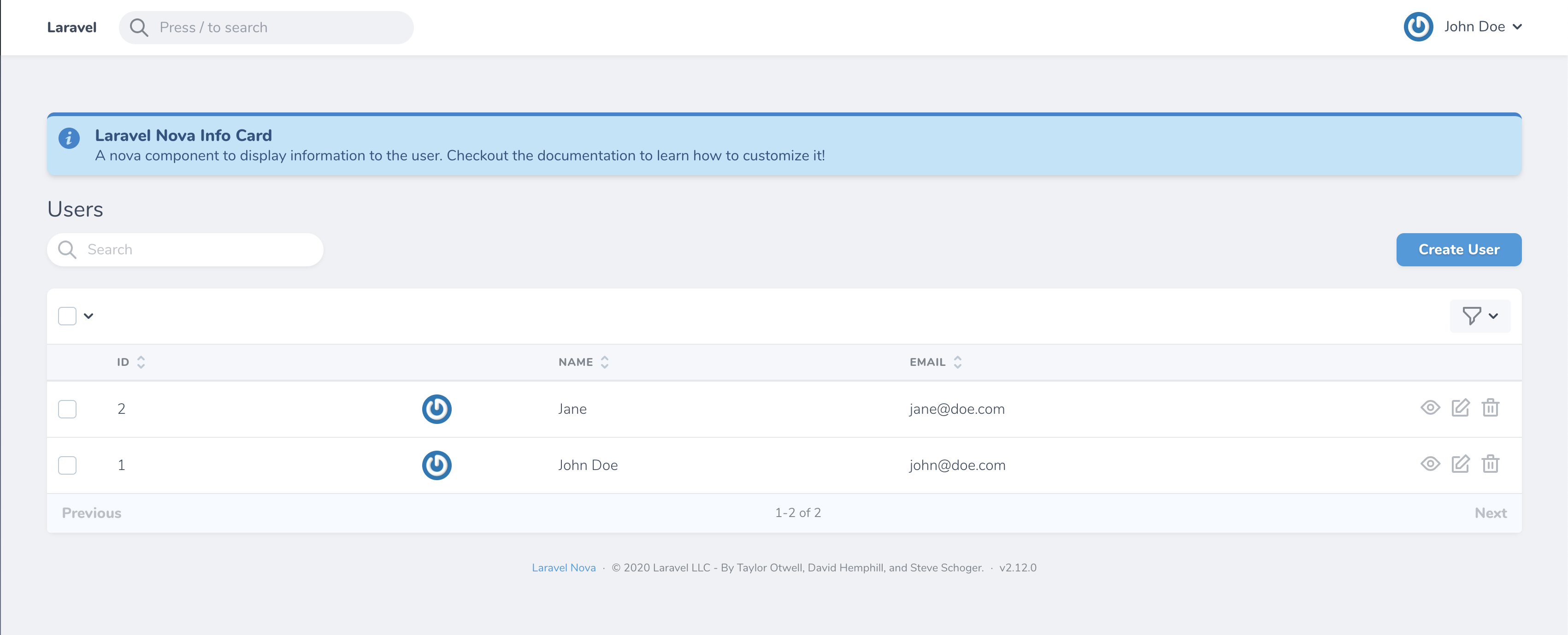Click the Create User button
The width and height of the screenshot is (1568, 635).
(1458, 250)
